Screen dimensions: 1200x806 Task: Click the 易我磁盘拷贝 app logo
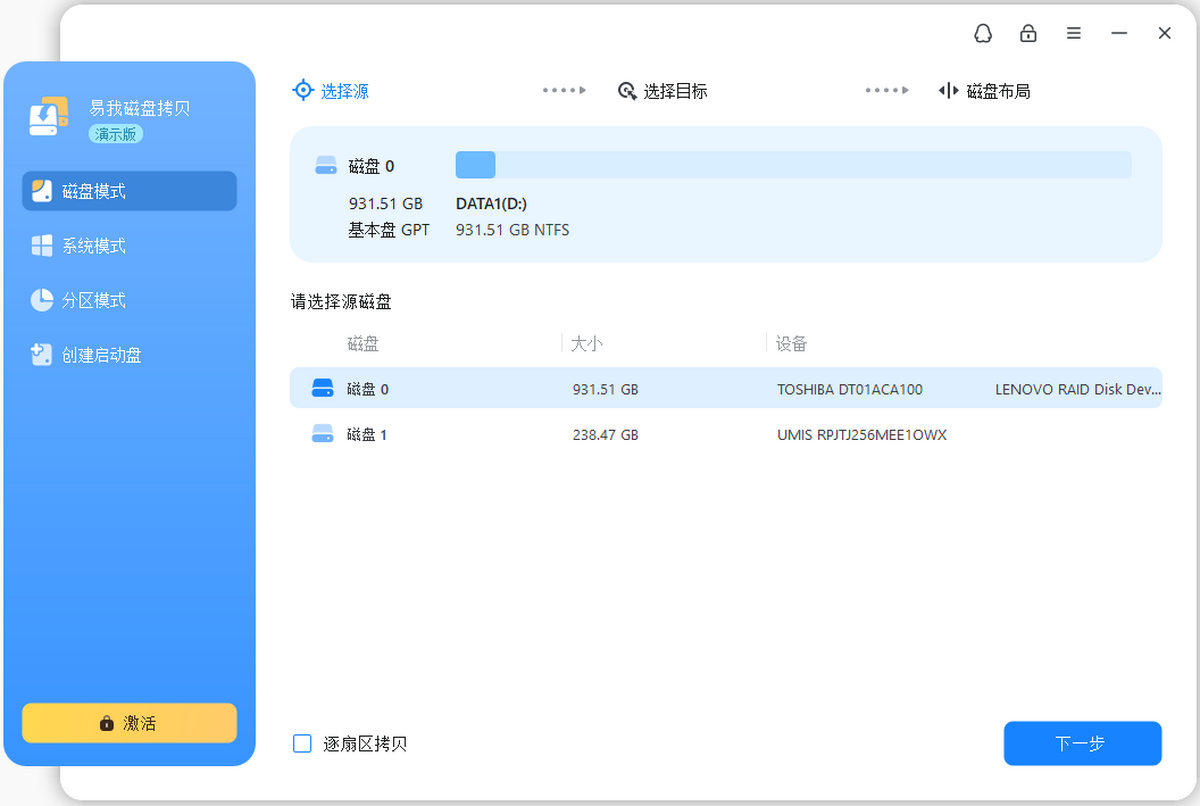coord(49,117)
